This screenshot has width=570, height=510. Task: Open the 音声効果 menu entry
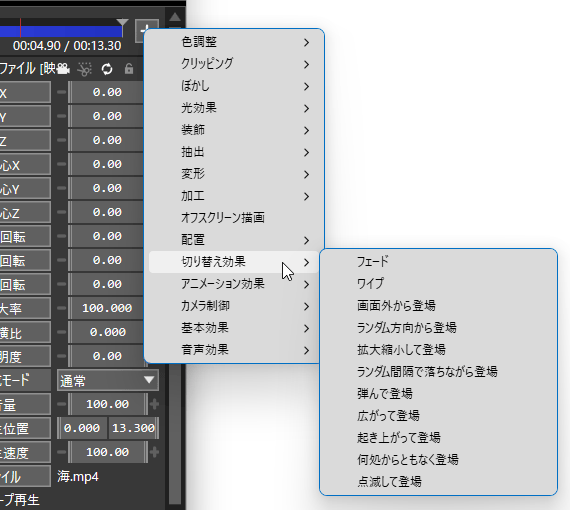point(234,350)
